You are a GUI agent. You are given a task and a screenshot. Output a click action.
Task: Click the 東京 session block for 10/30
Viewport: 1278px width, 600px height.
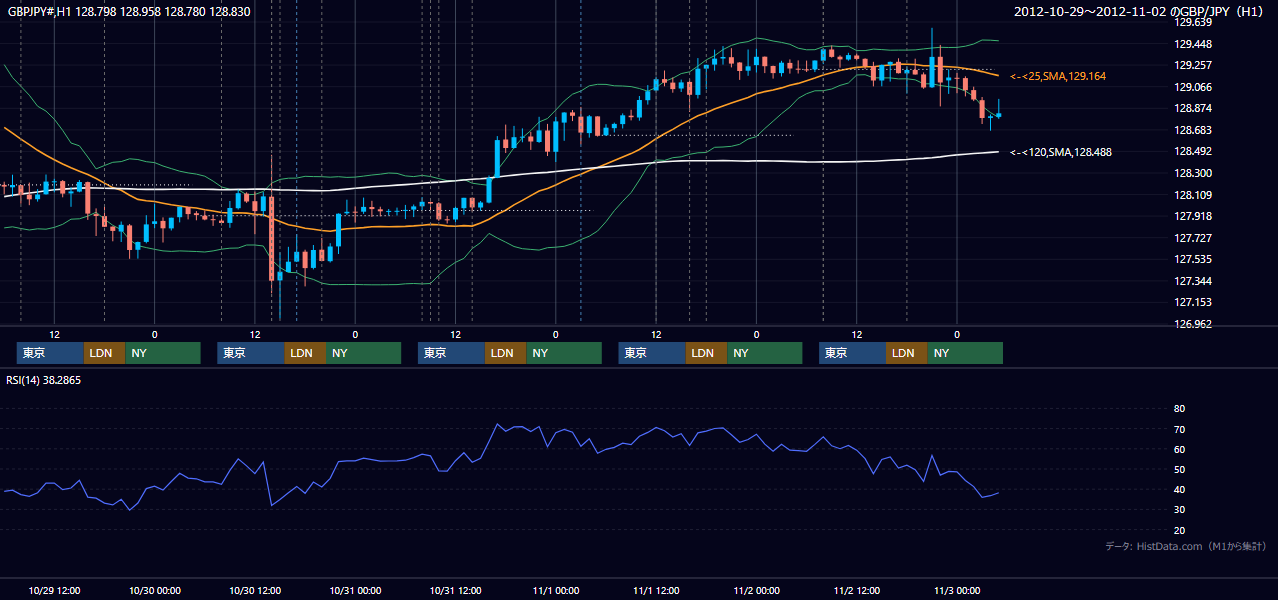point(251,353)
